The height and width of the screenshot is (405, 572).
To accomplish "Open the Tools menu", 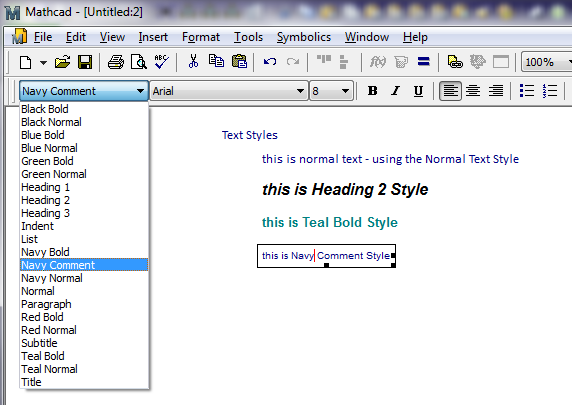I will coord(248,37).
